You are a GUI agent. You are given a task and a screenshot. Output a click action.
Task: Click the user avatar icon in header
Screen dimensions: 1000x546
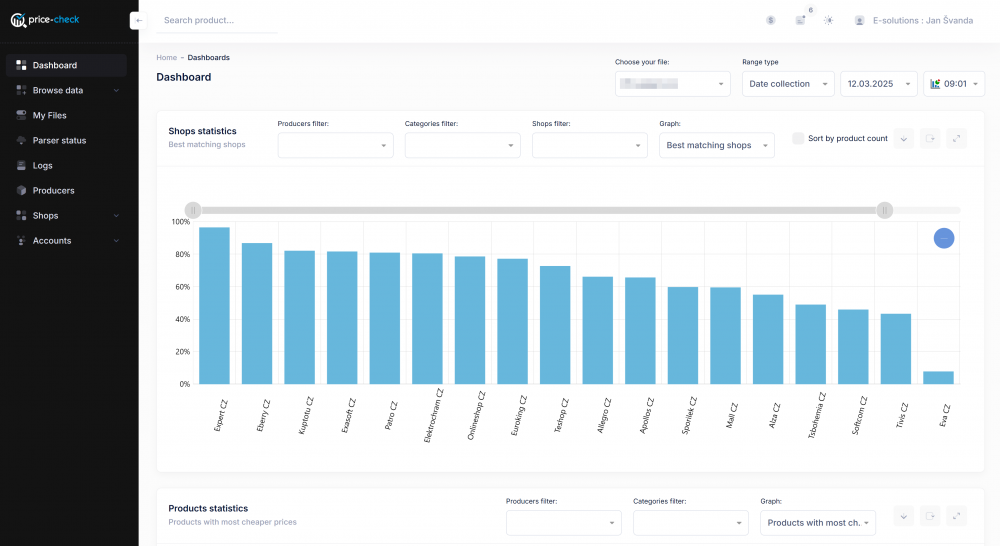[859, 20]
